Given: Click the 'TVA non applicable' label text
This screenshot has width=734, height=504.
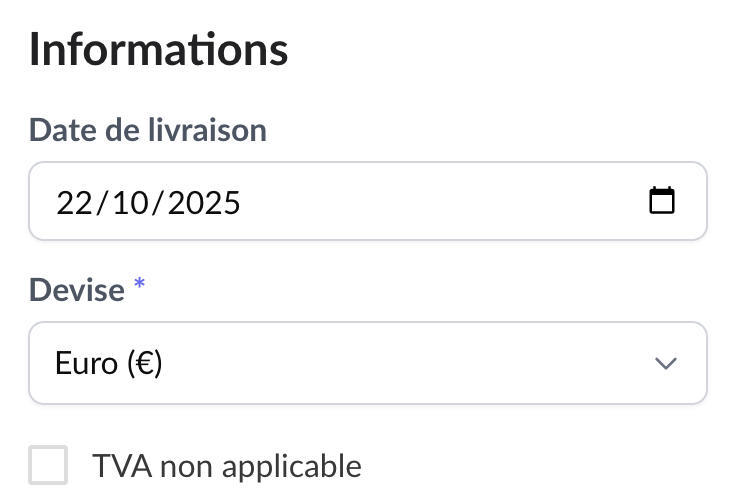Looking at the screenshot, I should click(226, 465).
